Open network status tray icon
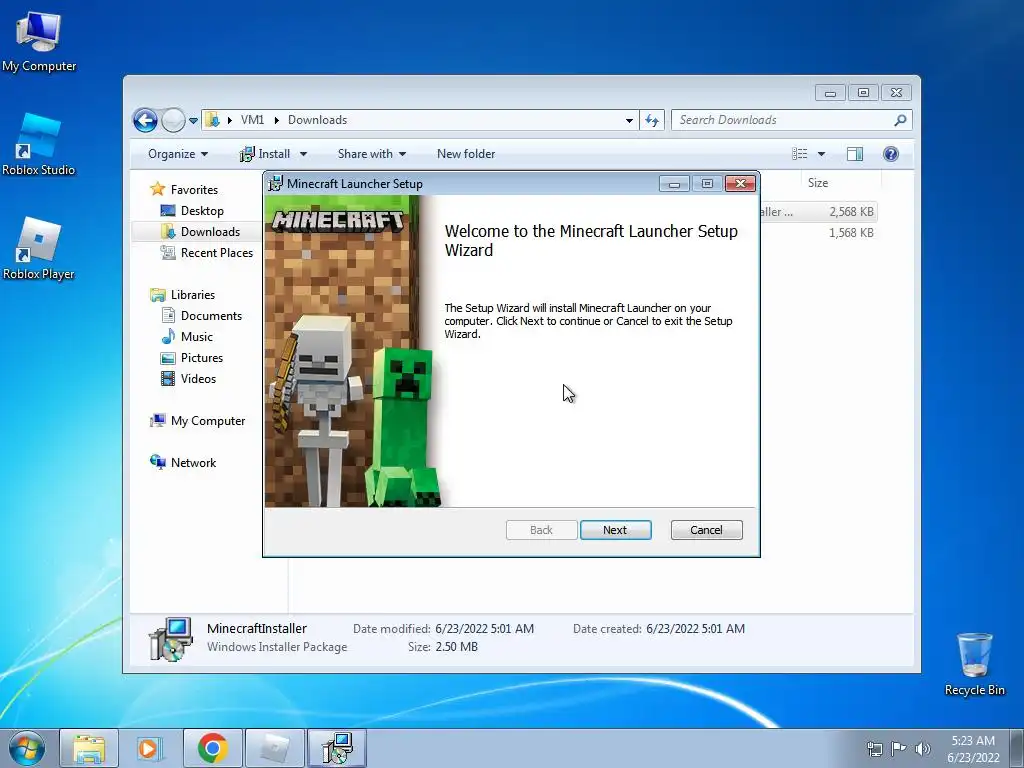This screenshot has height=768, width=1024. 874,748
